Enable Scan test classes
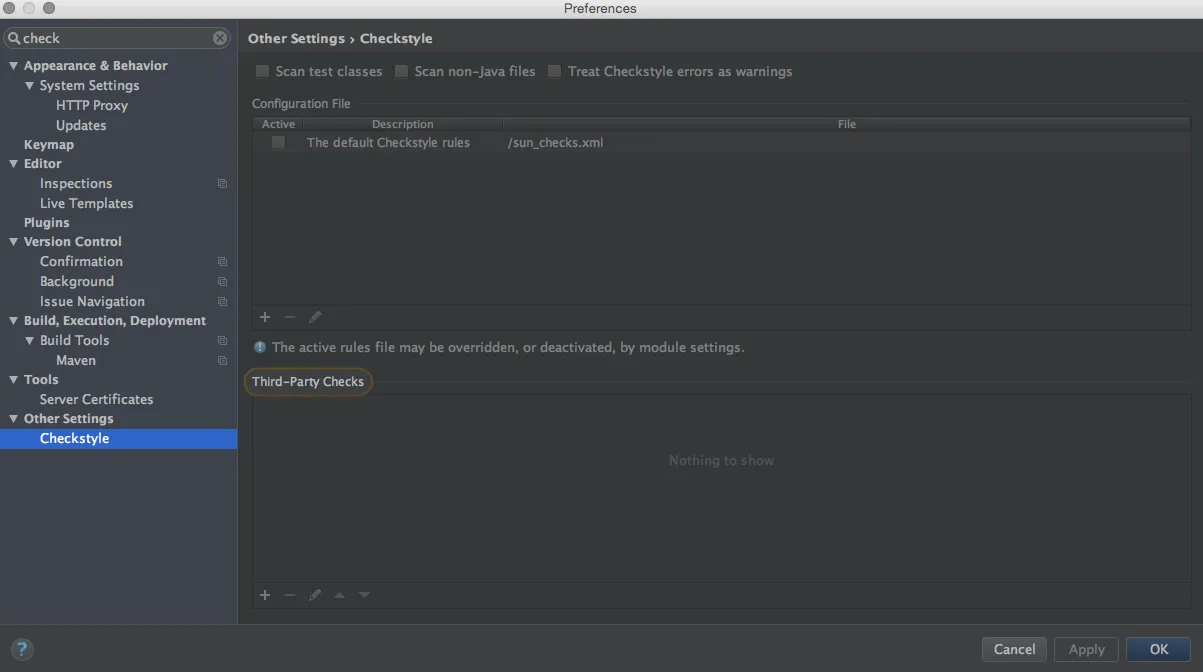The height and width of the screenshot is (672, 1203). (262, 71)
